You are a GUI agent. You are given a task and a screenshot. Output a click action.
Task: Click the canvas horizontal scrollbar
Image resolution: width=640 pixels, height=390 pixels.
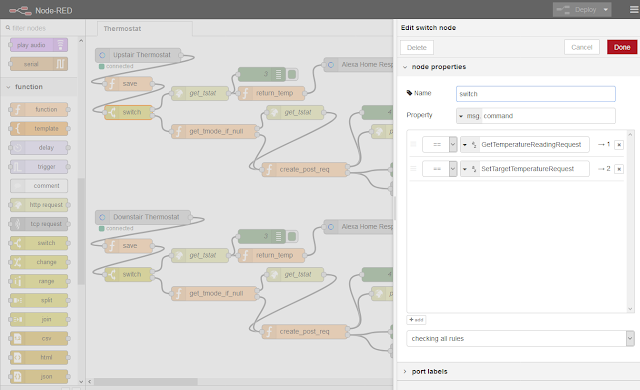tap(145, 382)
